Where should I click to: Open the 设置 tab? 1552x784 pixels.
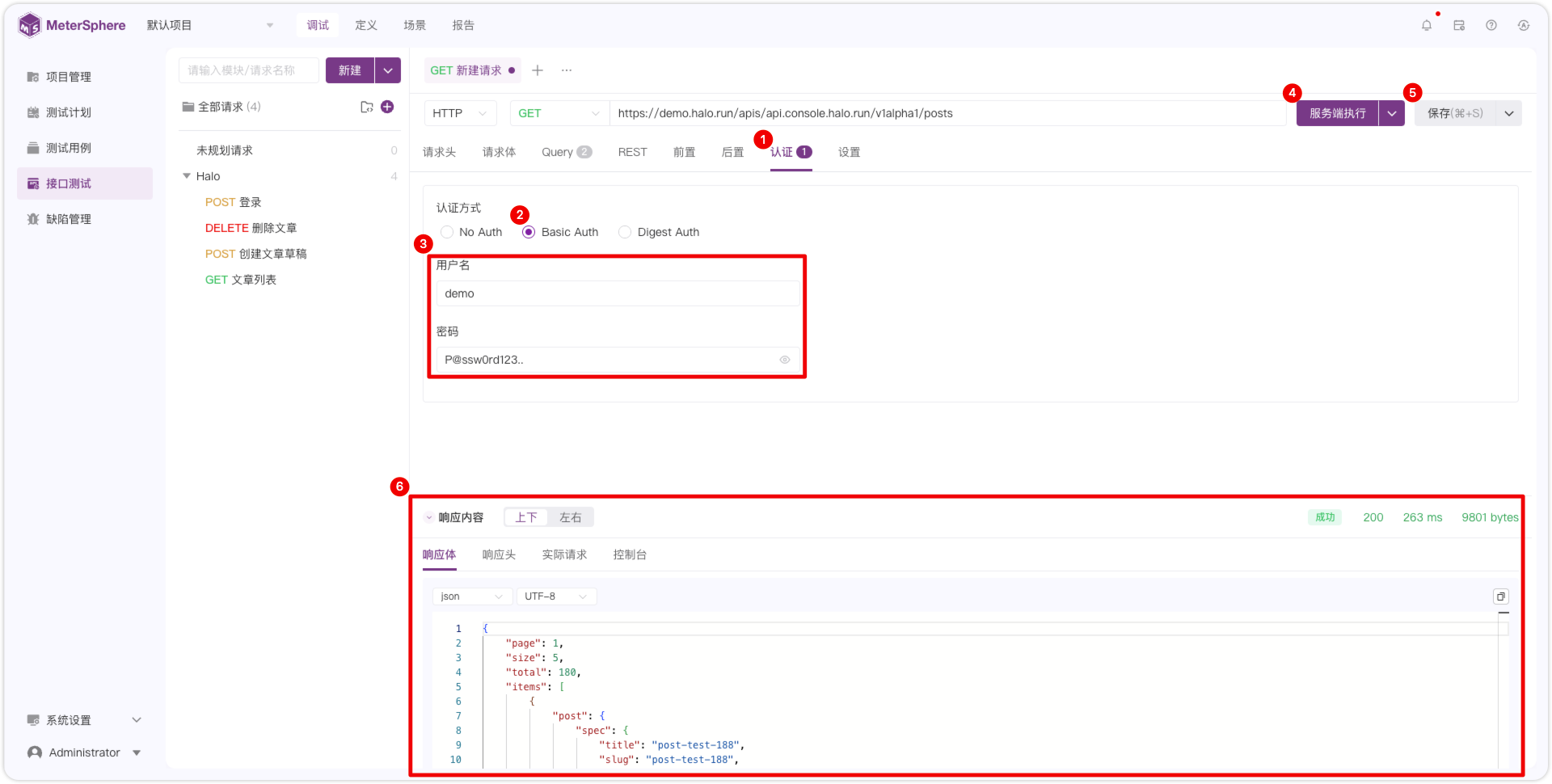coord(850,152)
